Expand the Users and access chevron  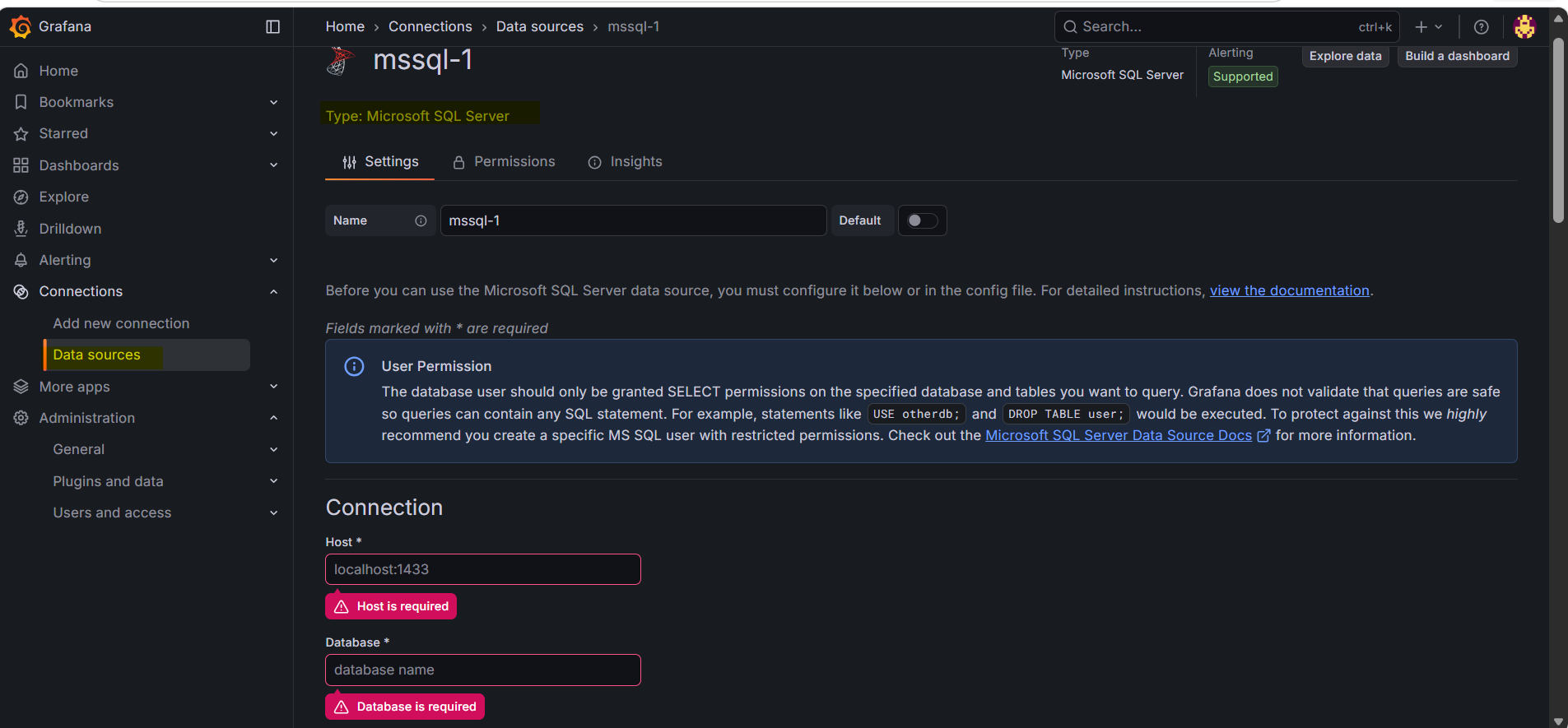tap(274, 512)
